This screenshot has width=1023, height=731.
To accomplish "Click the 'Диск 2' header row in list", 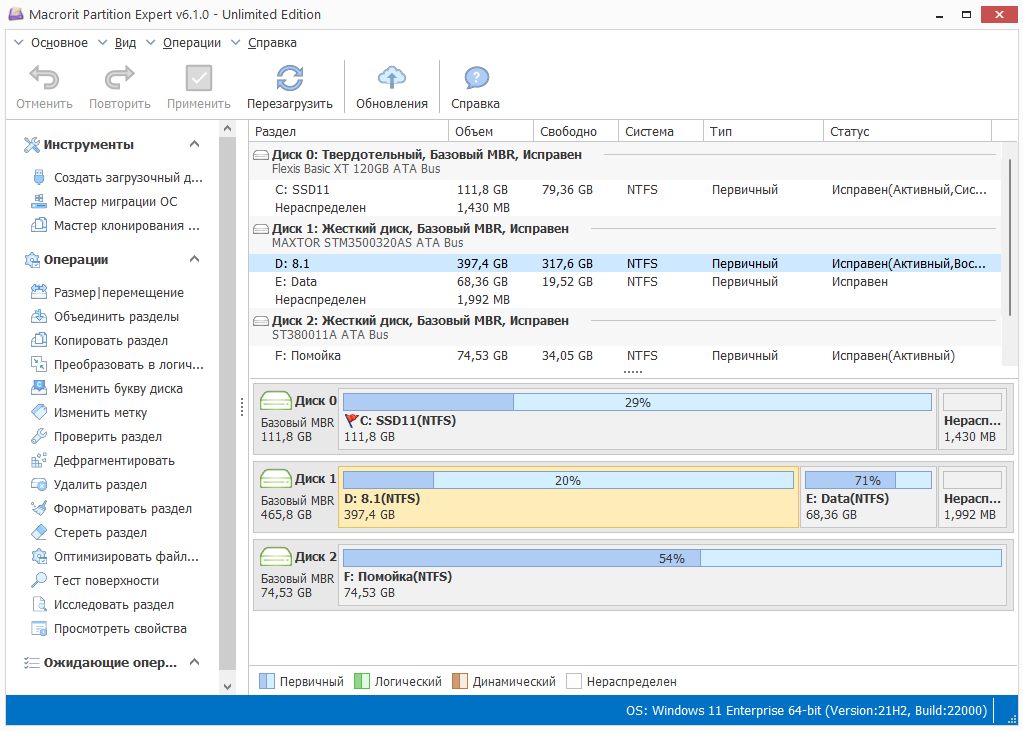I will coord(625,328).
